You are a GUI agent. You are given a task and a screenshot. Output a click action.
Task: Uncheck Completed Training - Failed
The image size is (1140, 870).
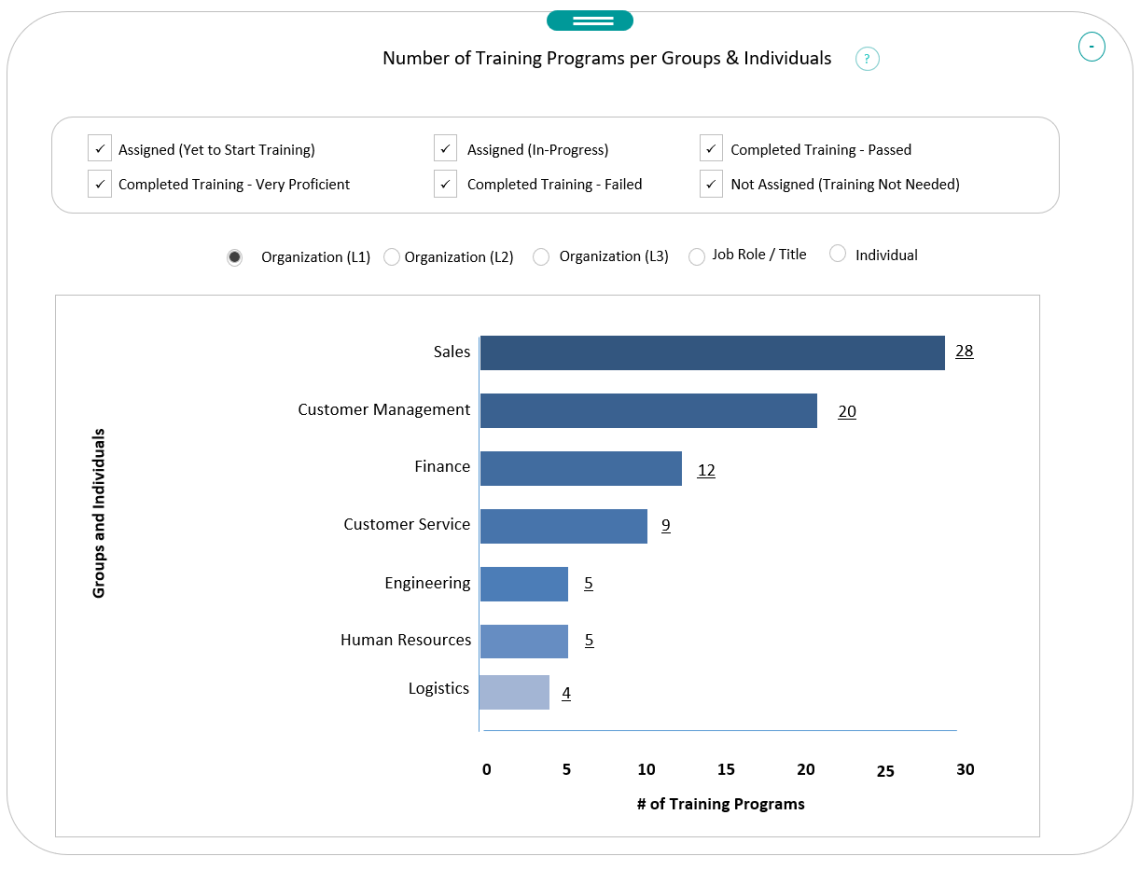click(445, 184)
